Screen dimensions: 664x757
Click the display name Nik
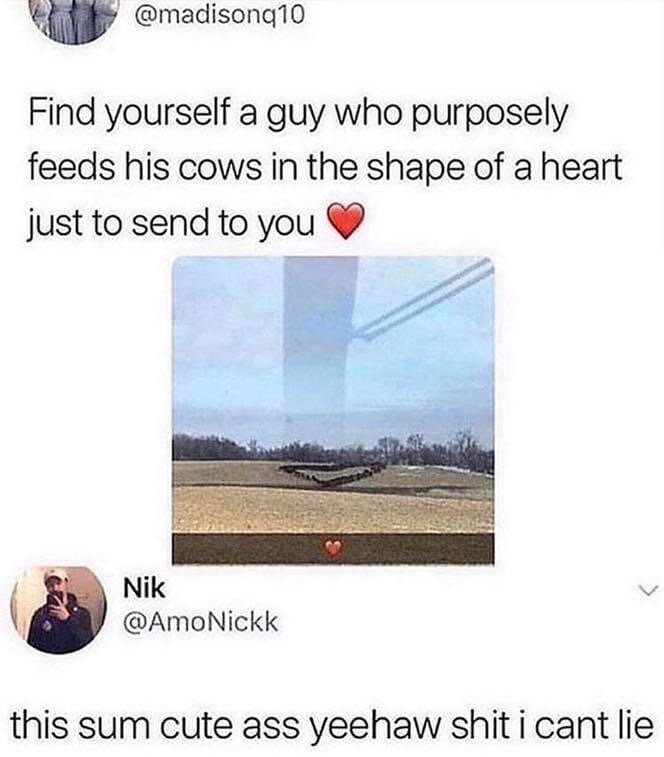click(144, 589)
